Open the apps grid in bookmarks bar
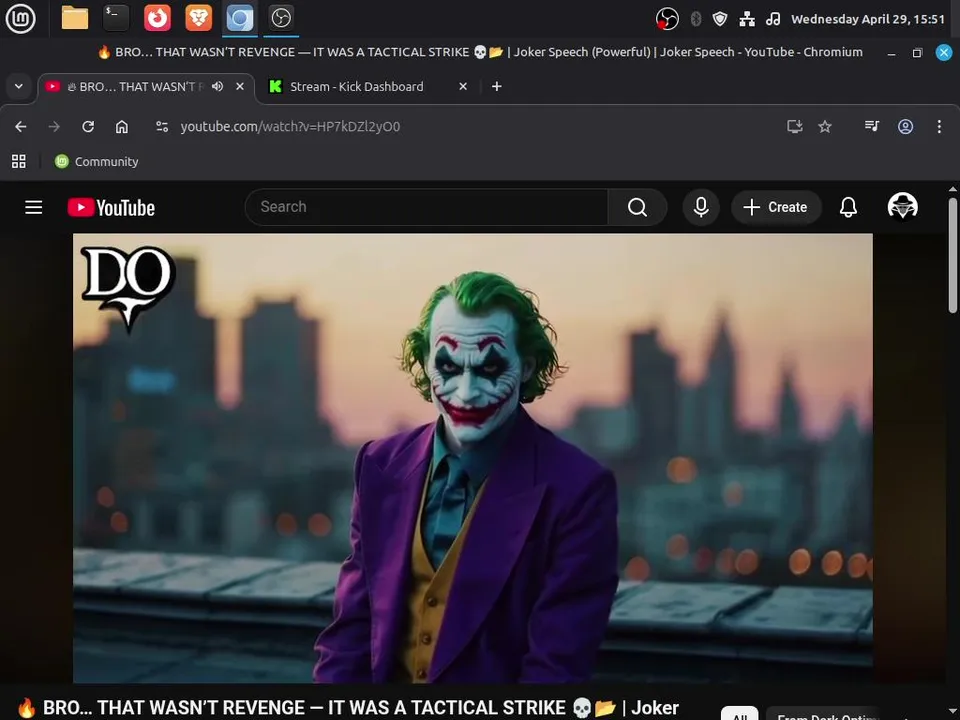Screen dimensions: 960x720 pos(19,162)
